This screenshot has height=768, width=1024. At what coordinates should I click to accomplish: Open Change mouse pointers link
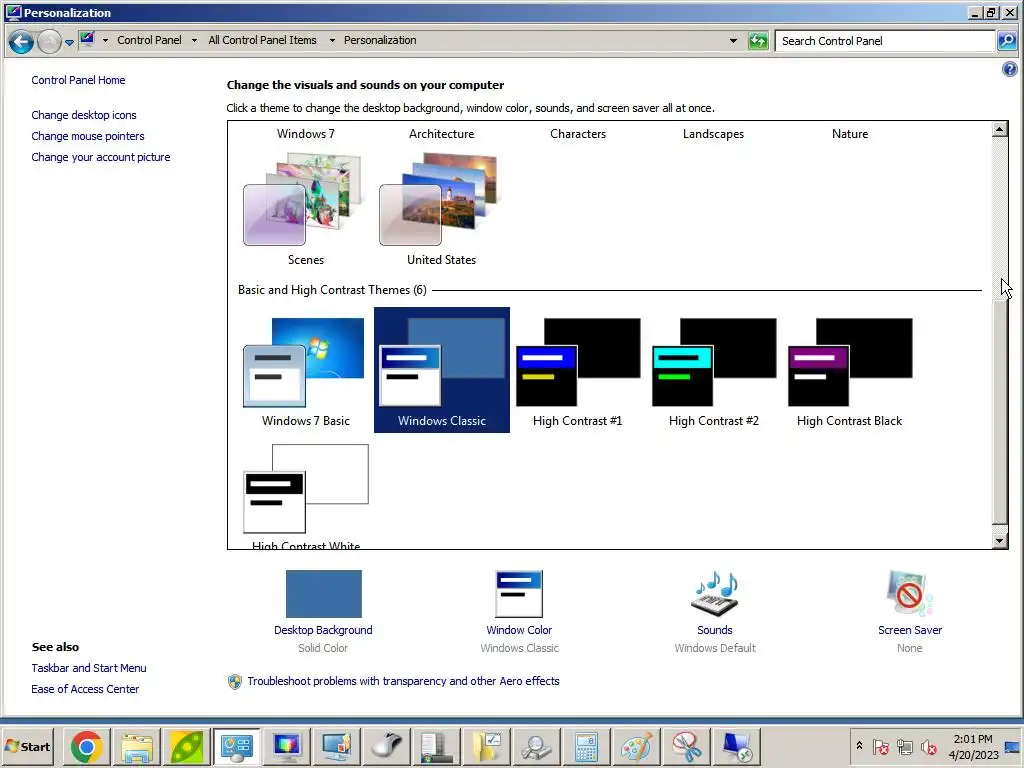click(x=88, y=136)
